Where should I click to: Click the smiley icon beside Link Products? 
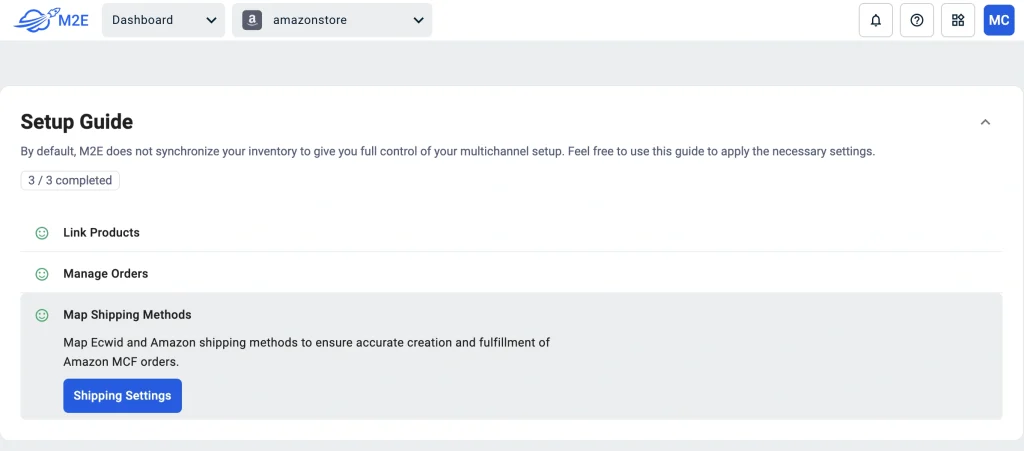[42, 233]
